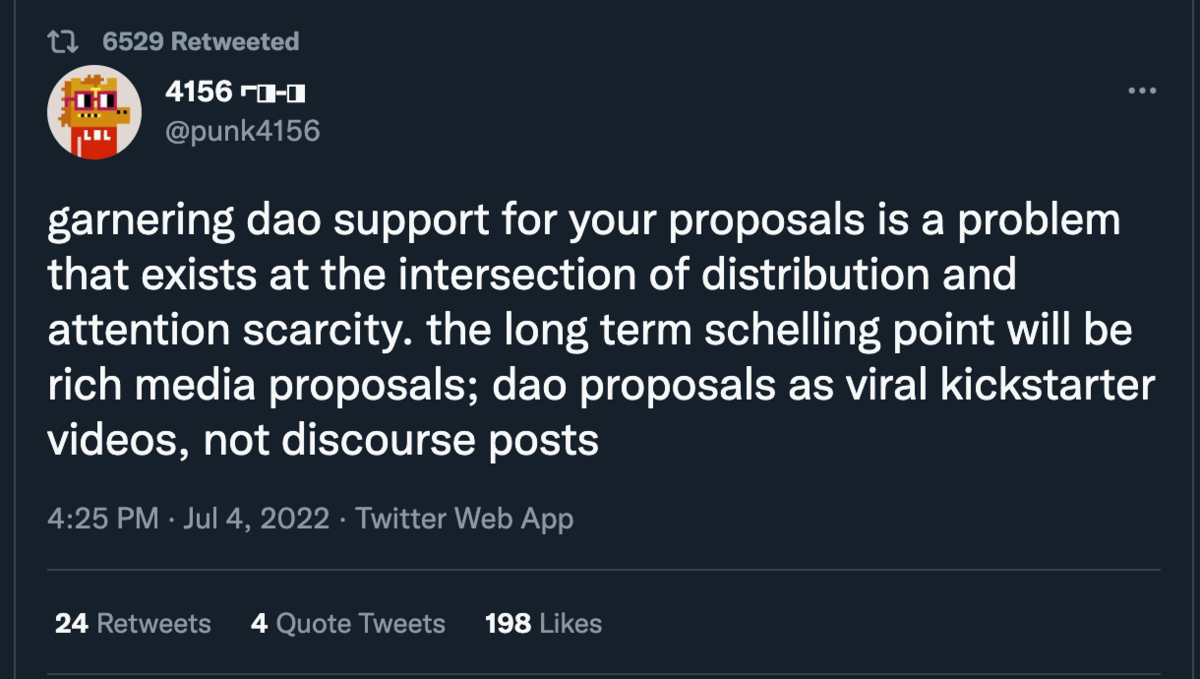
Task: Click the pixel glasses emoji beside the name
Action: 272,95
